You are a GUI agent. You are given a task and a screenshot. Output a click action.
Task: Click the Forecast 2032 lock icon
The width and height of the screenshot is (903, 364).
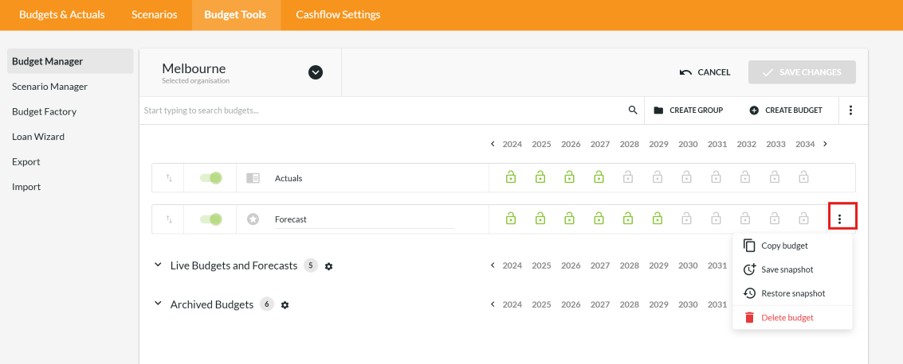pos(745,218)
